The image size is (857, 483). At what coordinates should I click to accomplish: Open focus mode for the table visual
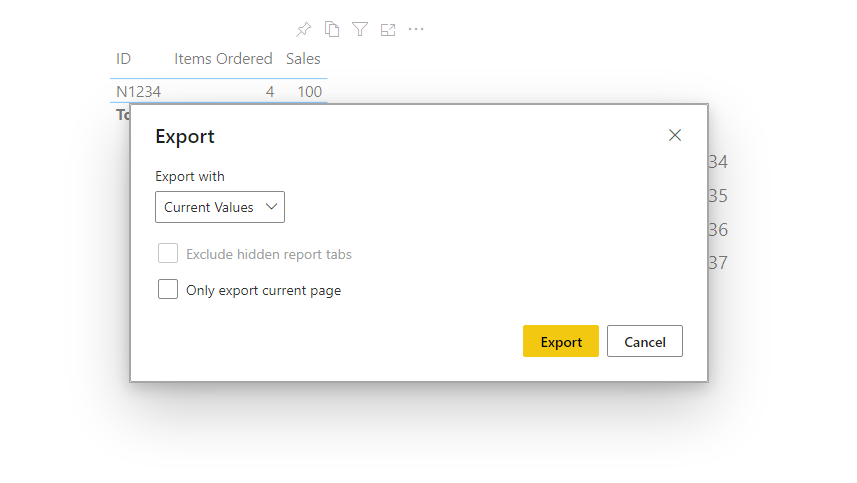(388, 30)
